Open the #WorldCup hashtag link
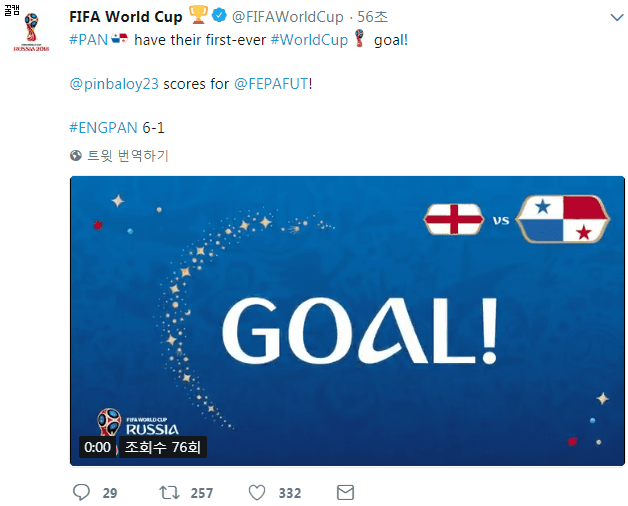The image size is (628, 506). [309, 40]
